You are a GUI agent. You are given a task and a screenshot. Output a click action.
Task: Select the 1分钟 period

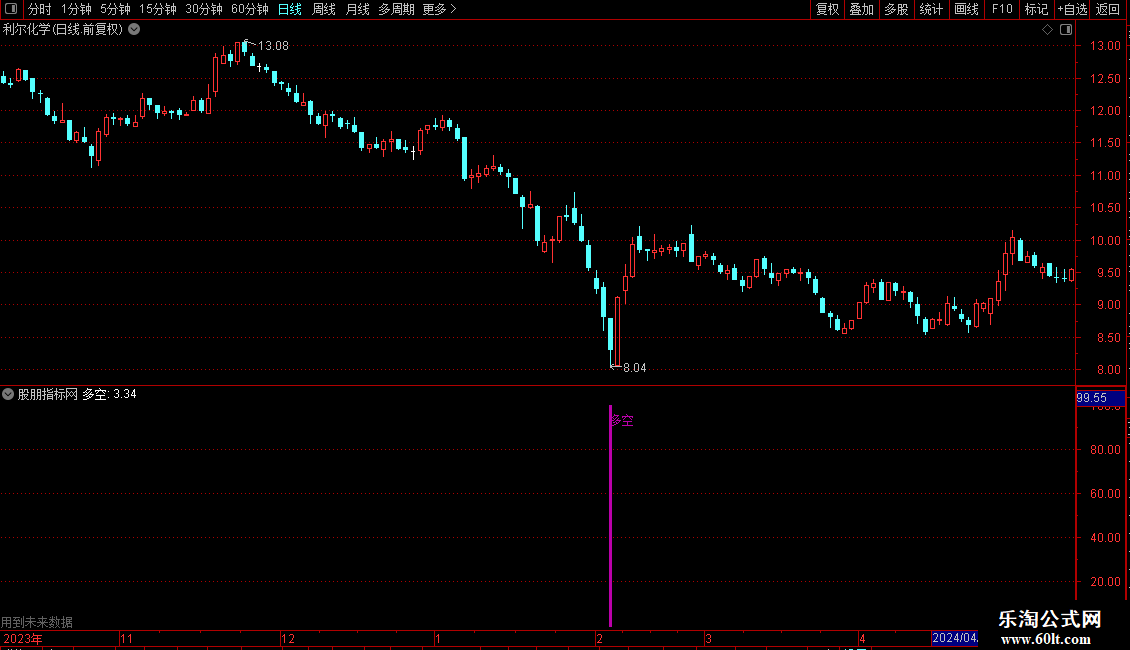pos(76,9)
